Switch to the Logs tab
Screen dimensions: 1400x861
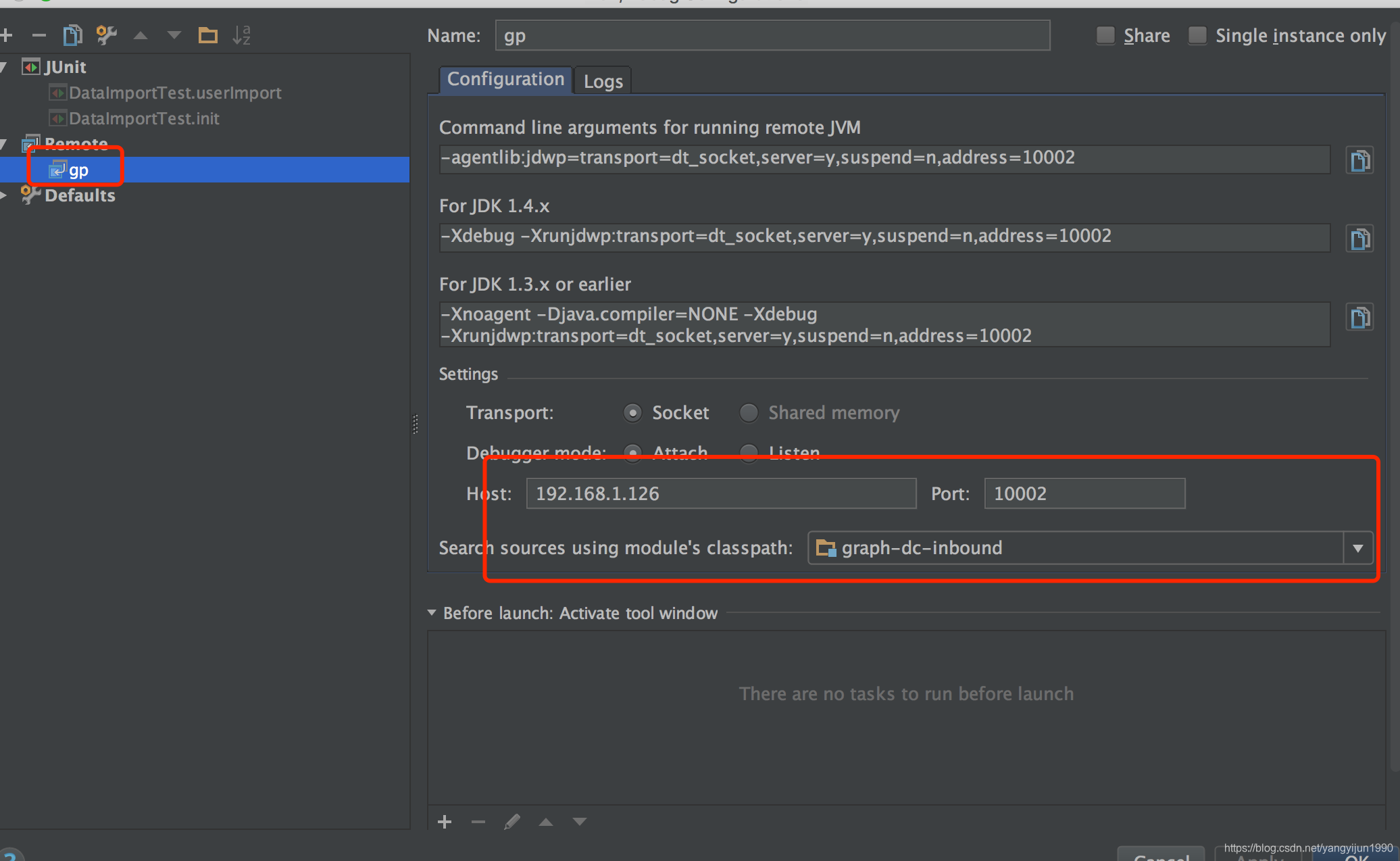603,81
